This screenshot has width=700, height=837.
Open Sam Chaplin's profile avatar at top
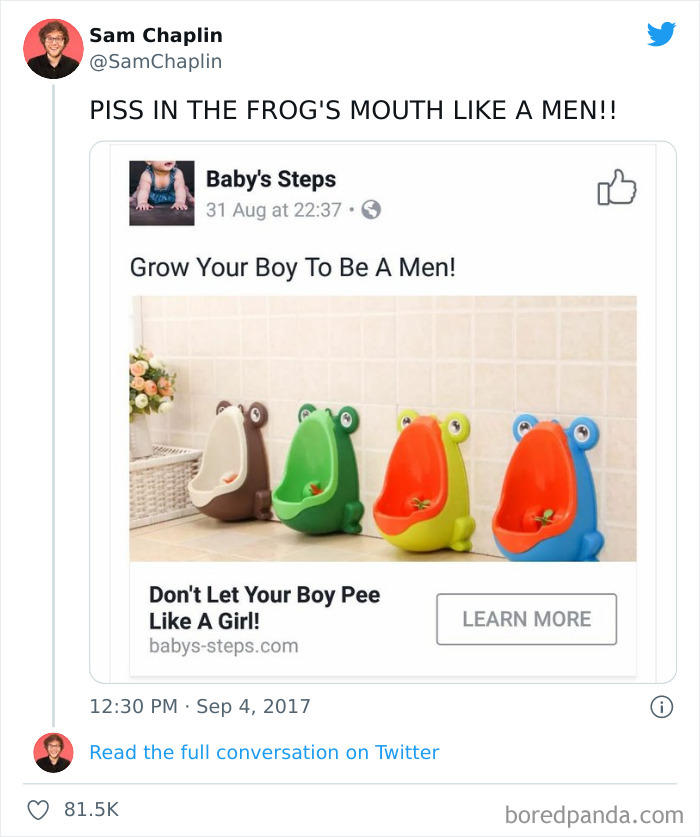(x=53, y=49)
